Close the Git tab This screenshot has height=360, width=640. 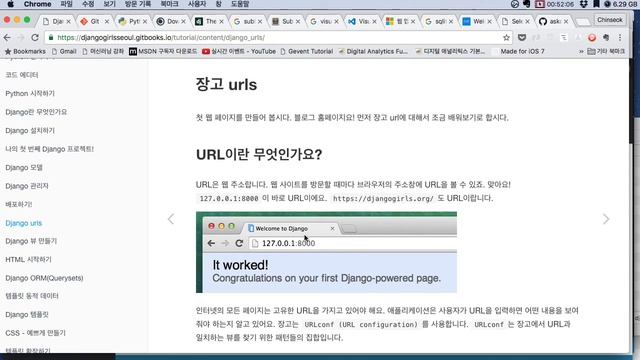107,21
